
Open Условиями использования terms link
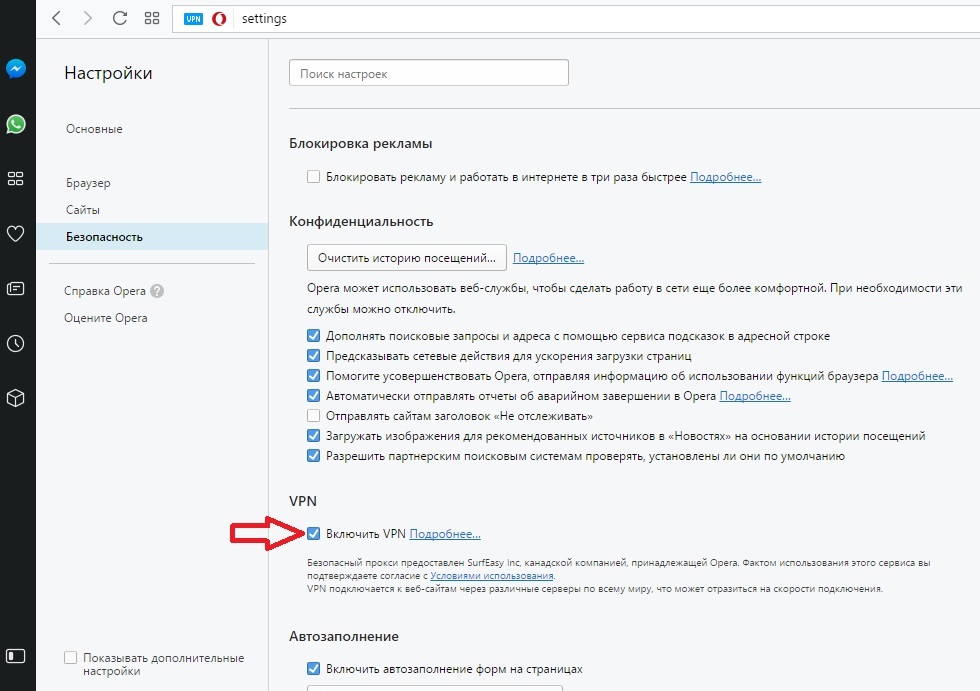[x=492, y=576]
